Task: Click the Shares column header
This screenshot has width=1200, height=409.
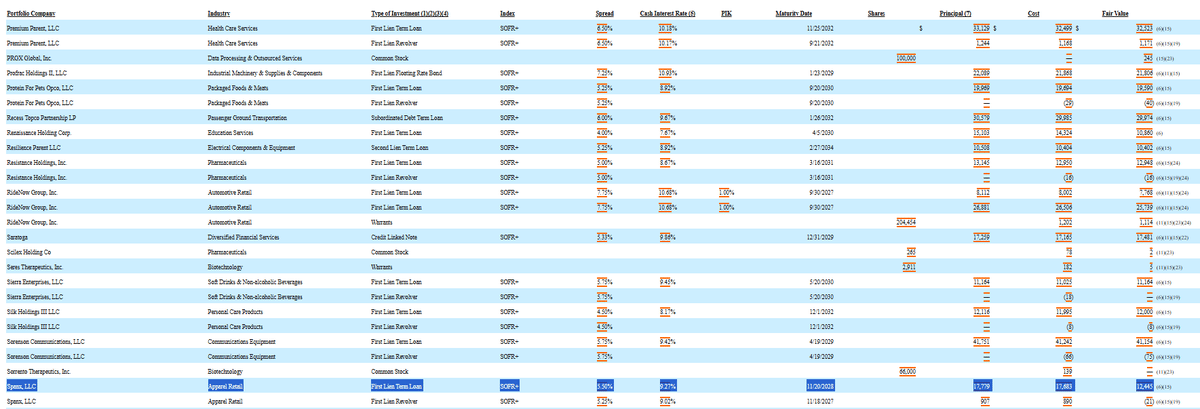Action: pos(878,13)
